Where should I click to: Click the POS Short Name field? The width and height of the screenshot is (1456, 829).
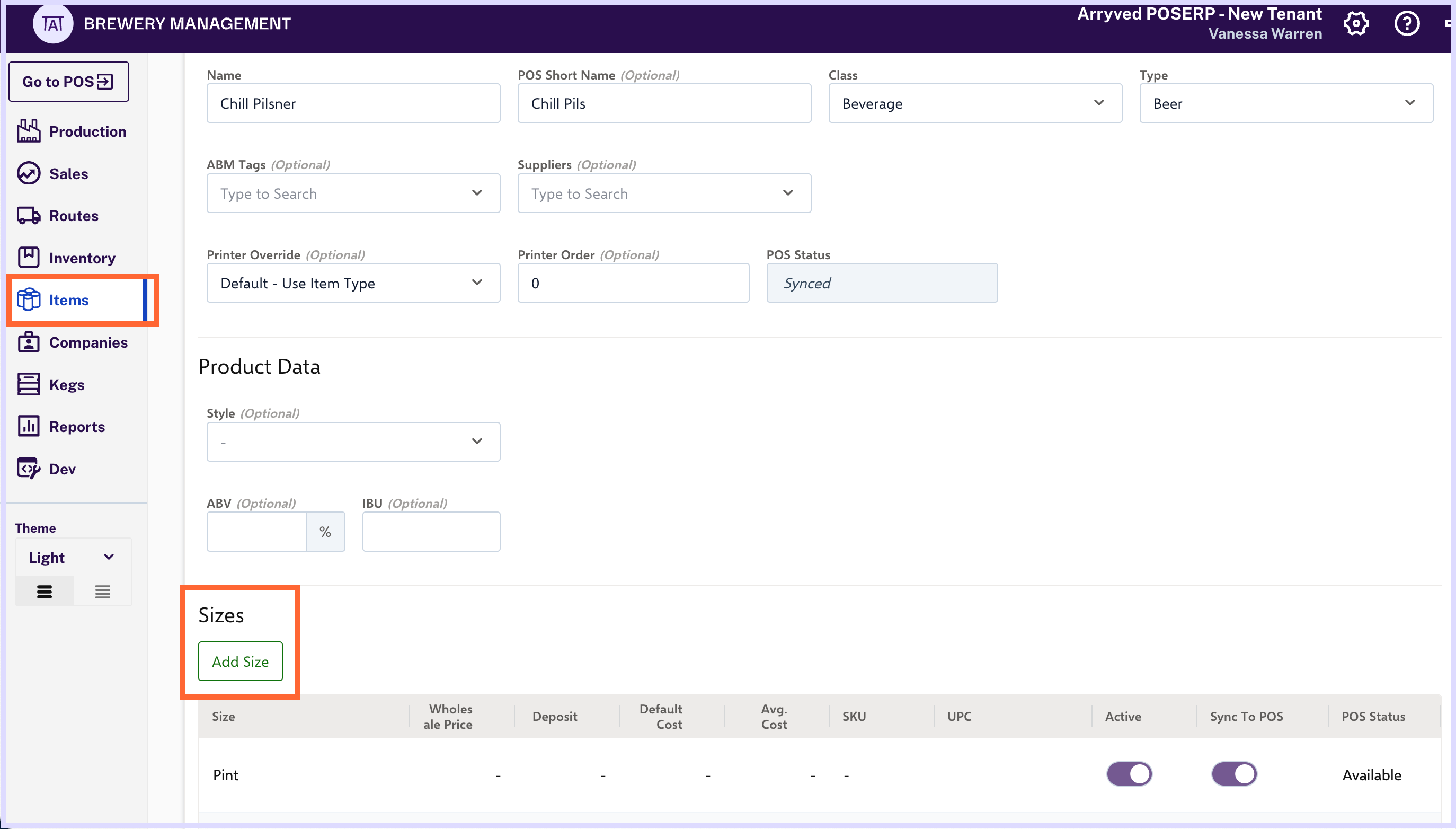[x=664, y=103]
